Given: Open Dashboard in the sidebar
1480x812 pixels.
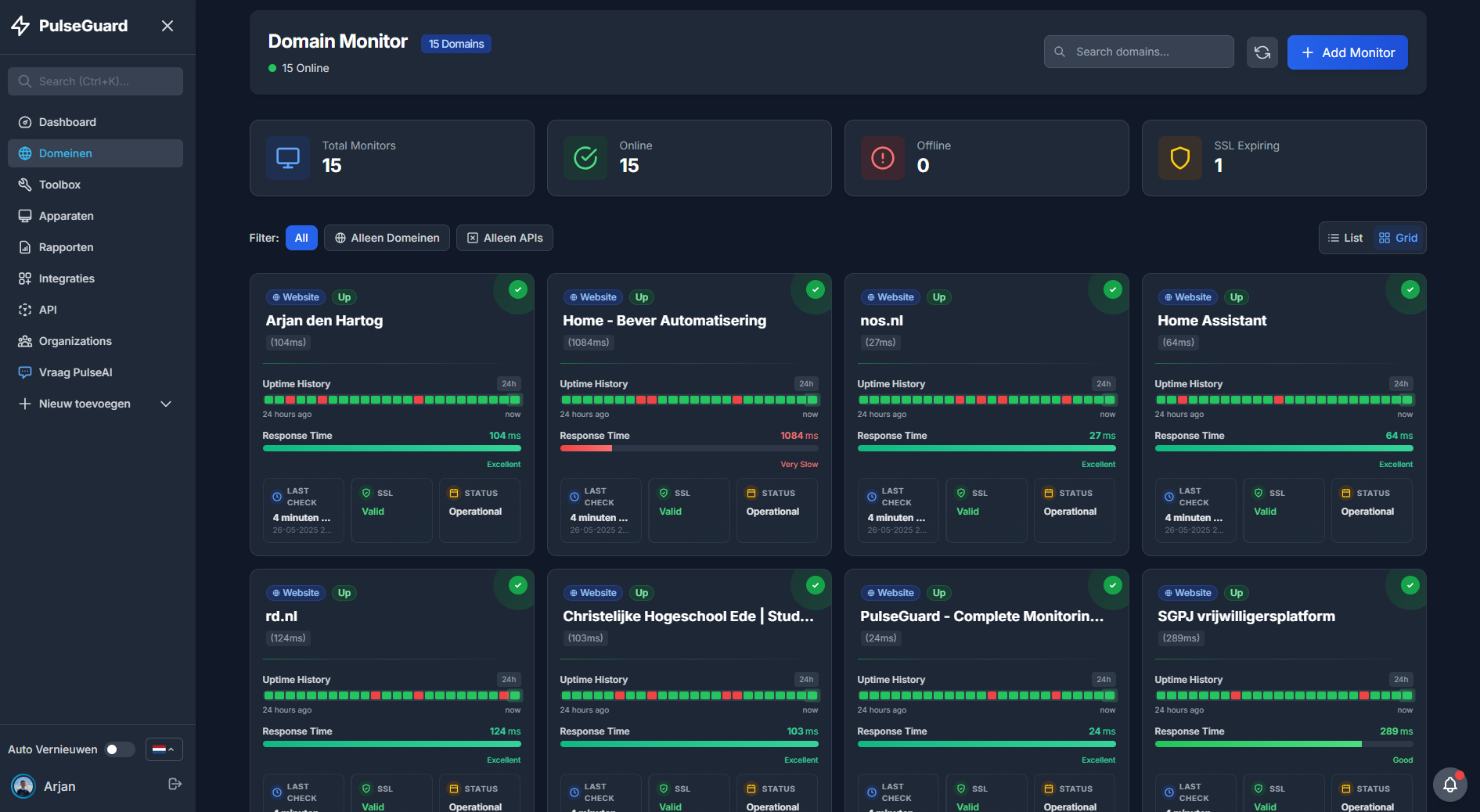Looking at the screenshot, I should (x=95, y=122).
